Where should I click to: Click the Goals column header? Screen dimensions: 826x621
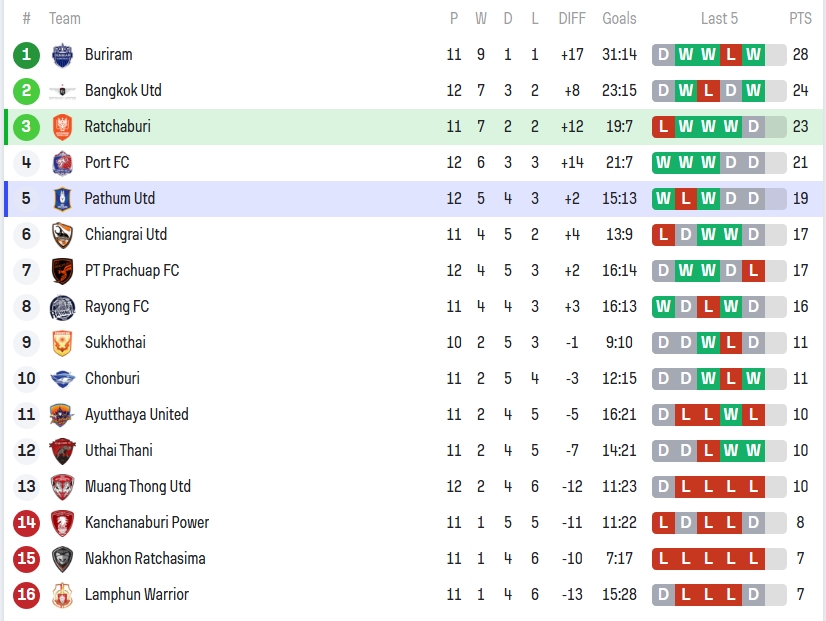tap(619, 18)
